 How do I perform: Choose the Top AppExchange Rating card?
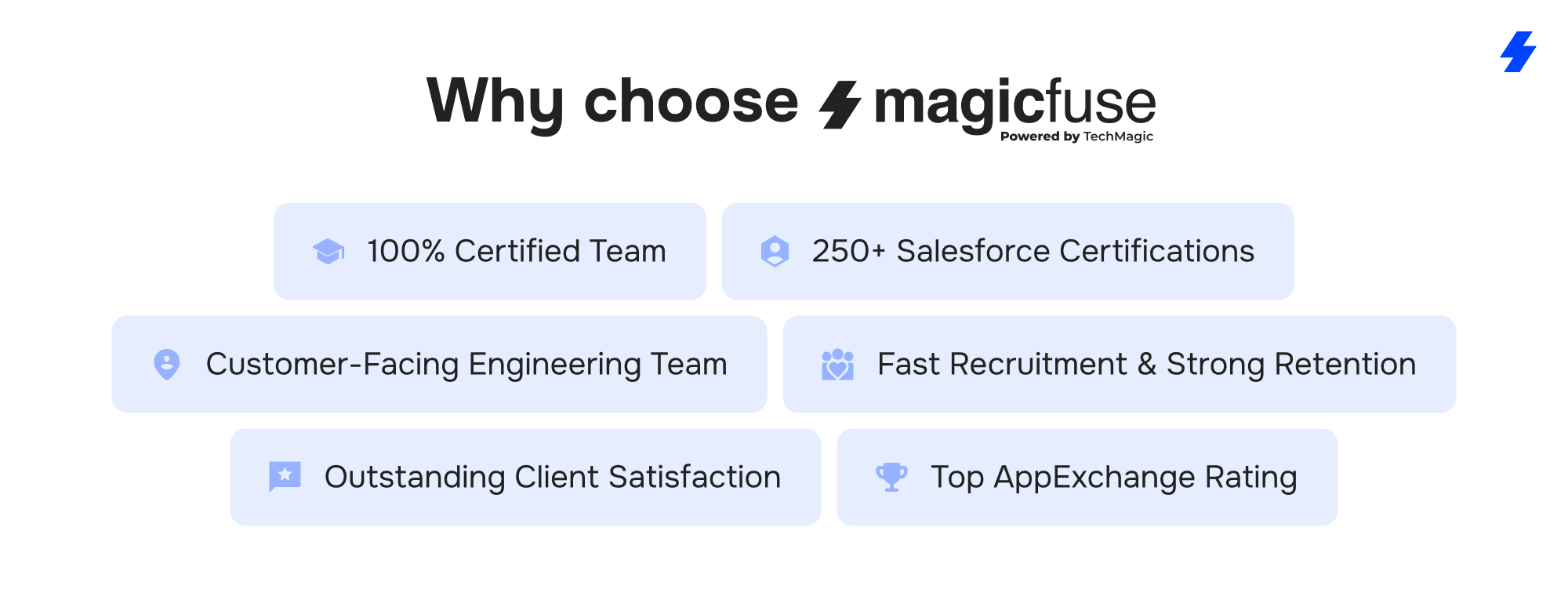[x=1087, y=477]
